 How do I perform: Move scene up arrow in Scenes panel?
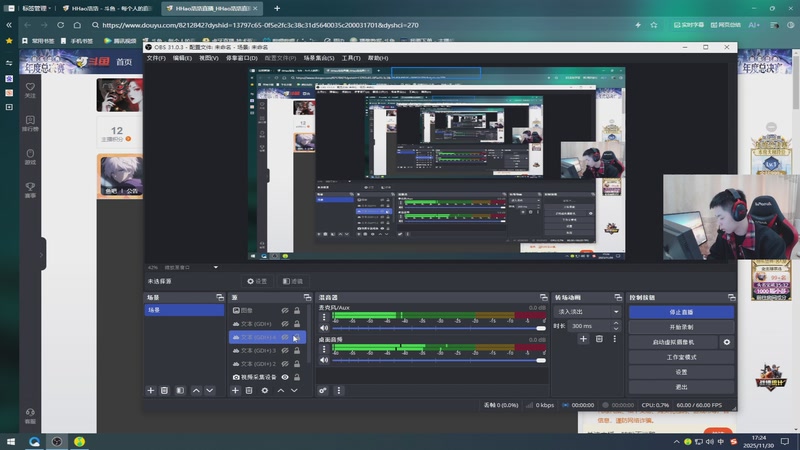click(196, 390)
